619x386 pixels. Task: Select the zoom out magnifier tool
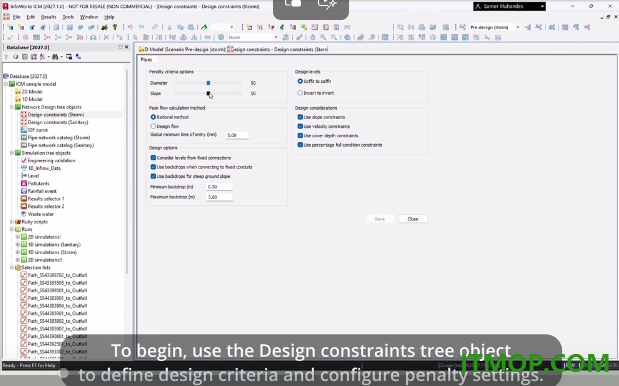334,37
